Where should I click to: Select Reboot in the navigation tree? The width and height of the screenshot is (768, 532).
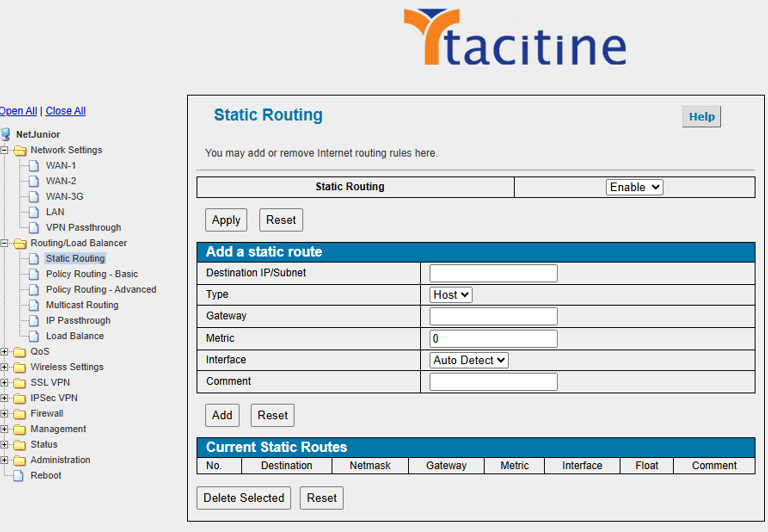[x=46, y=476]
